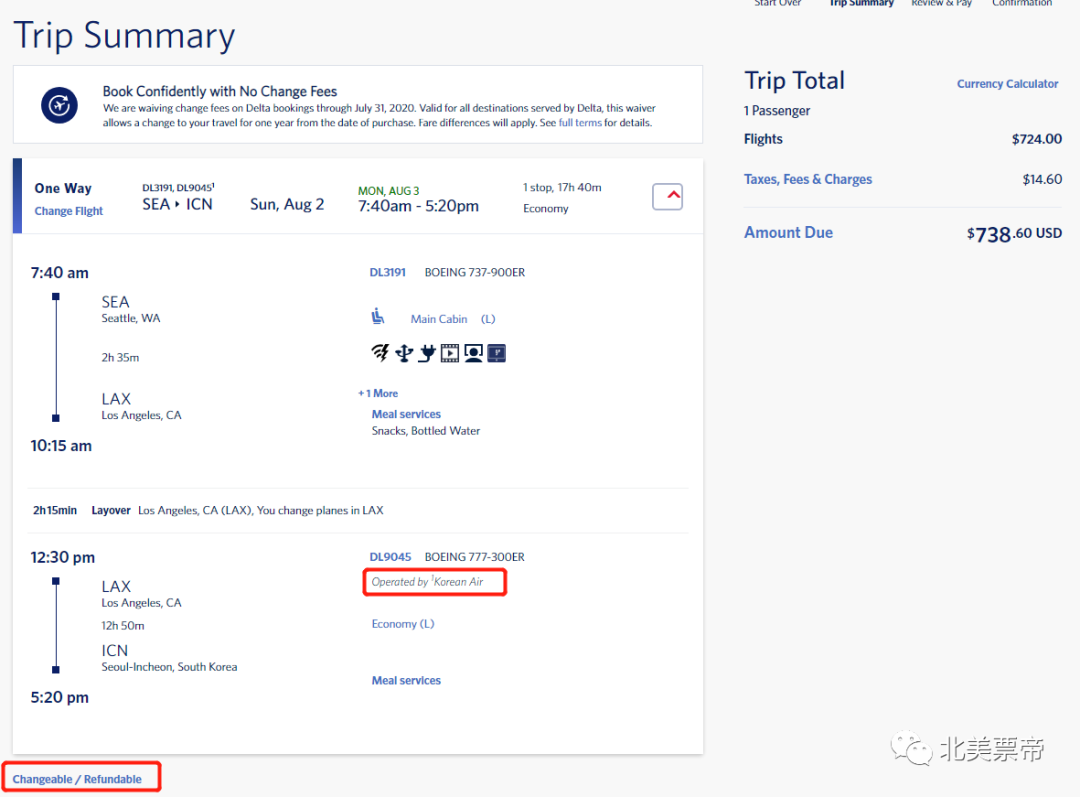Collapse the flight details with red chevron
The width and height of the screenshot is (1080, 797).
click(x=667, y=197)
